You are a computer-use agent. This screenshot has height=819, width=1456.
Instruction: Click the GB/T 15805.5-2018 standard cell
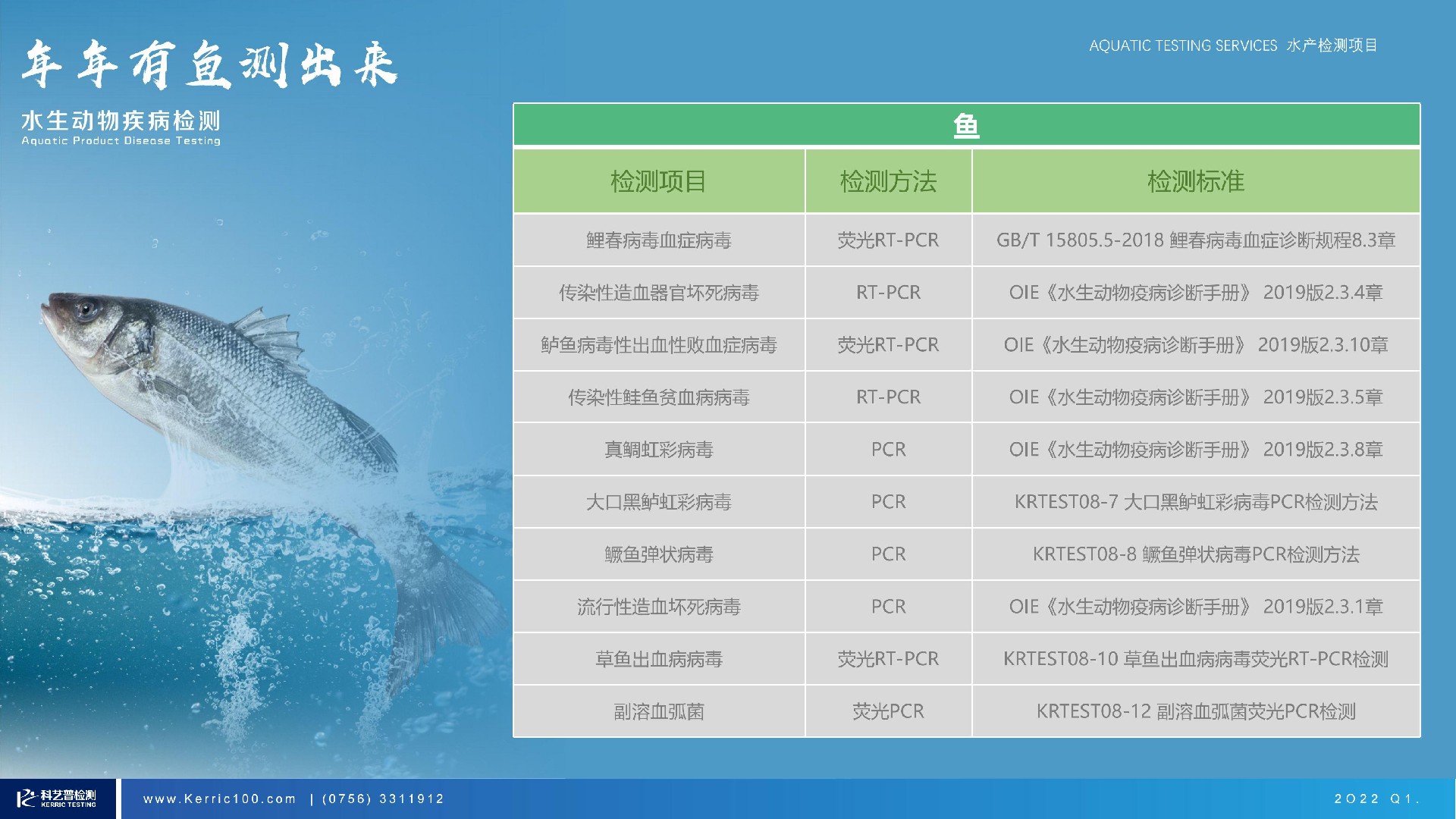1196,240
